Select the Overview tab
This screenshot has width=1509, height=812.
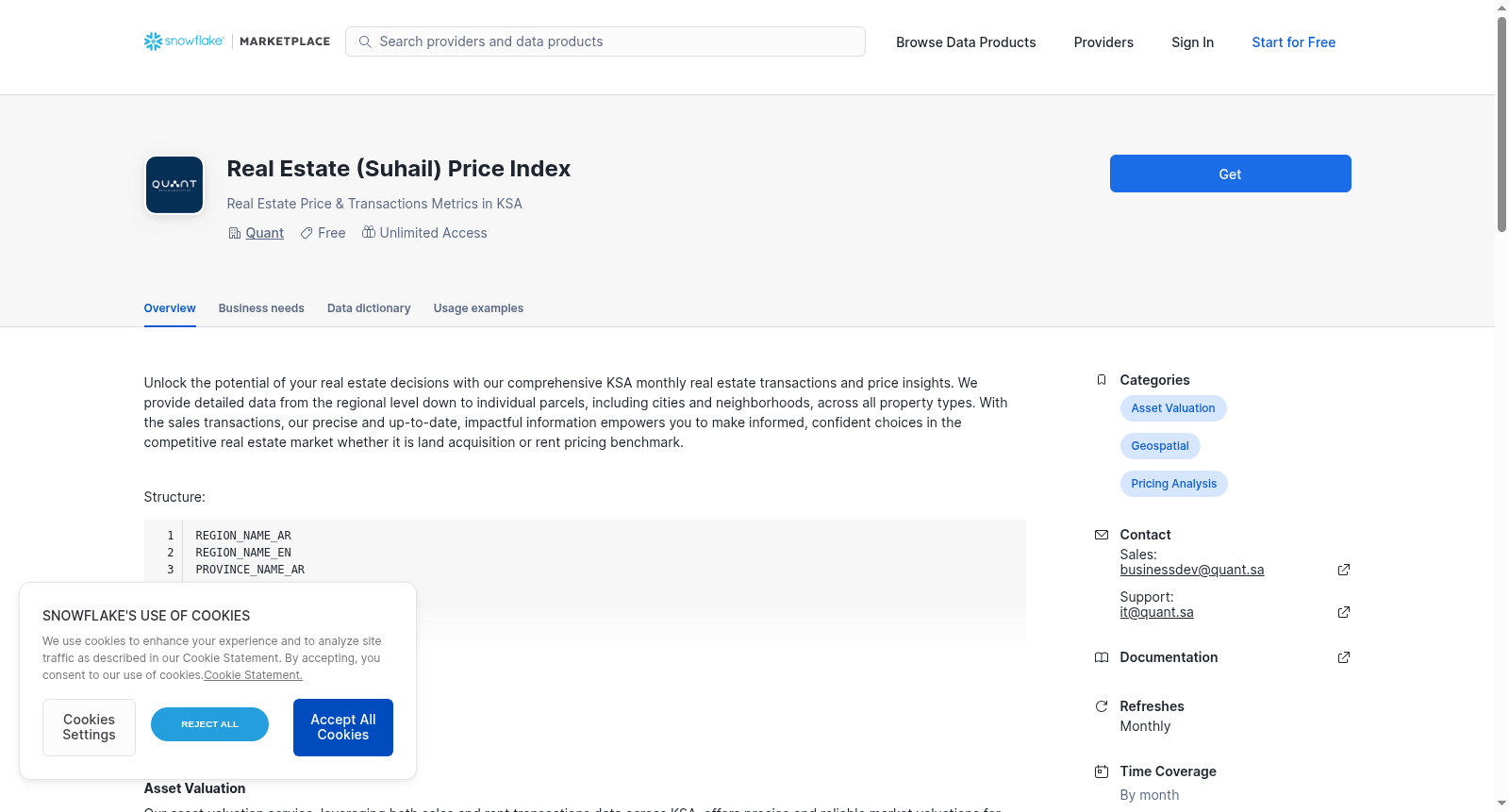click(170, 308)
